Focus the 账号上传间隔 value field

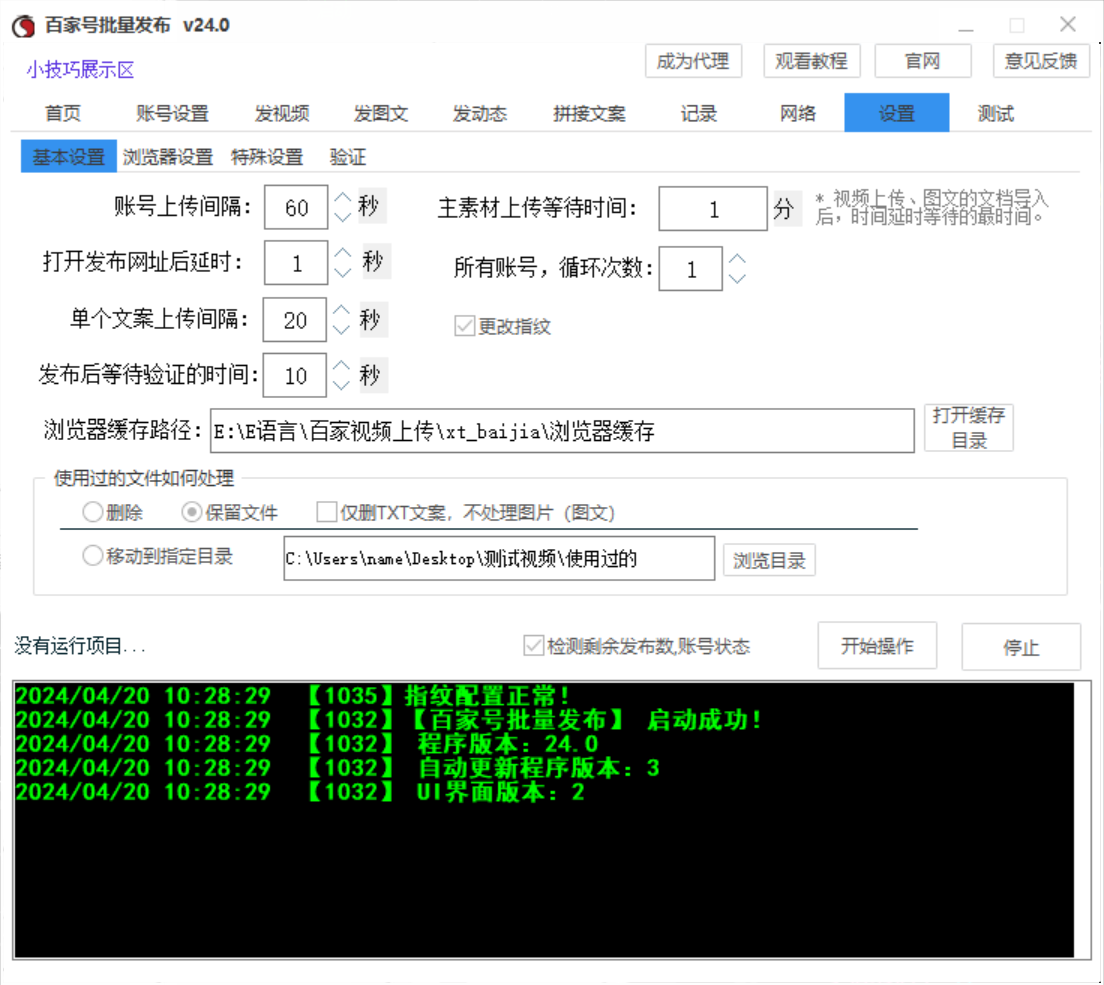pos(296,207)
